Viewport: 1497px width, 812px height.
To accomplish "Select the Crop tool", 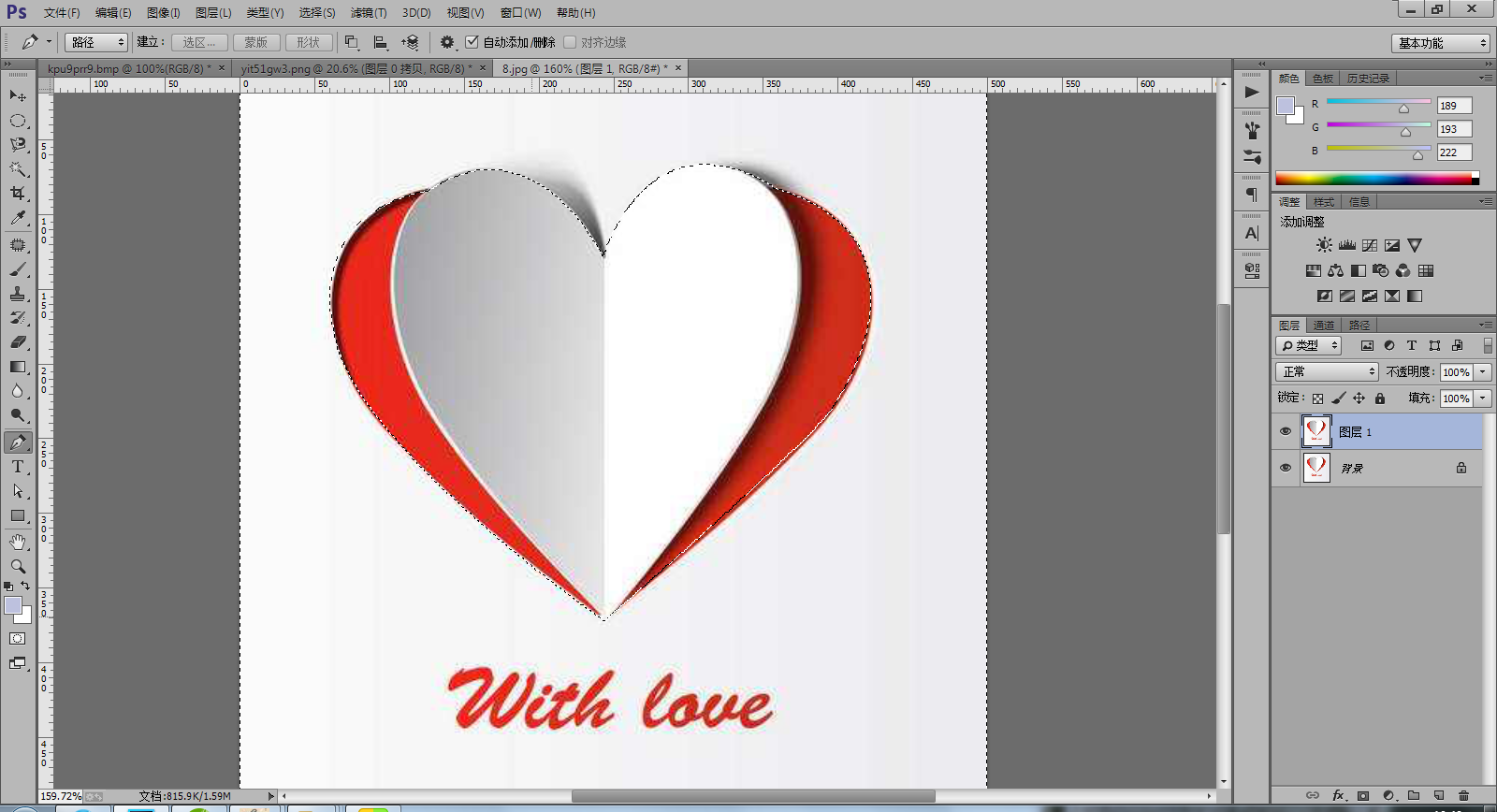I will click(x=18, y=194).
